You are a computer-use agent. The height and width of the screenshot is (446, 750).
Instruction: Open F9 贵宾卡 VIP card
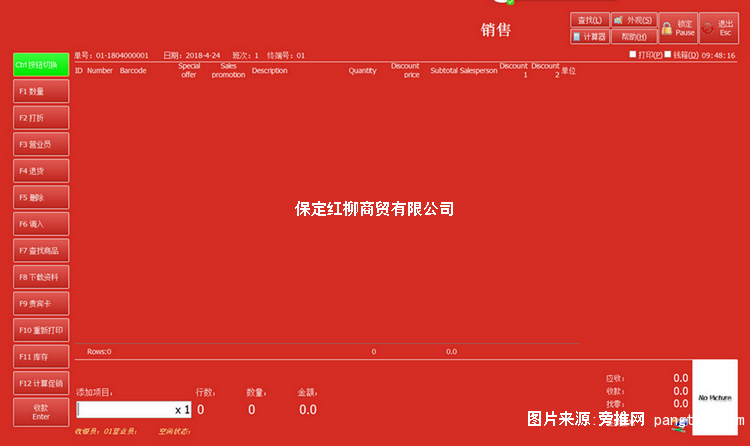(41, 304)
